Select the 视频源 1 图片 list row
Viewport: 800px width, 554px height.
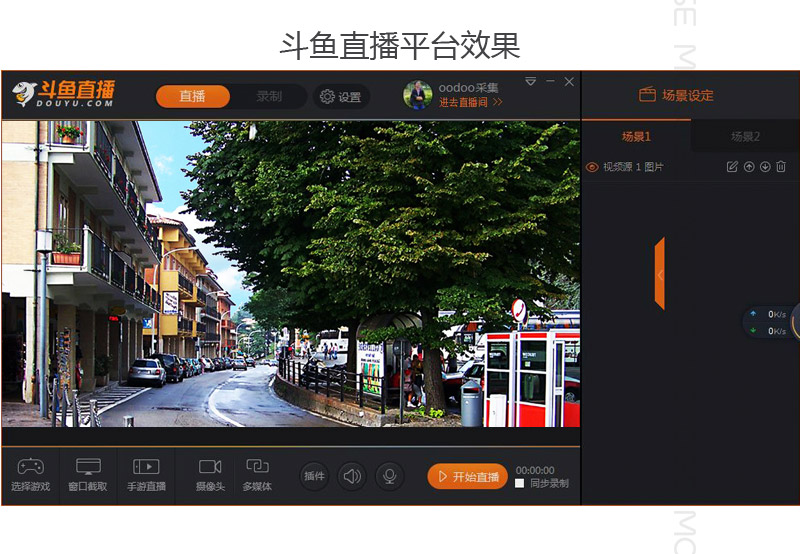(x=691, y=167)
